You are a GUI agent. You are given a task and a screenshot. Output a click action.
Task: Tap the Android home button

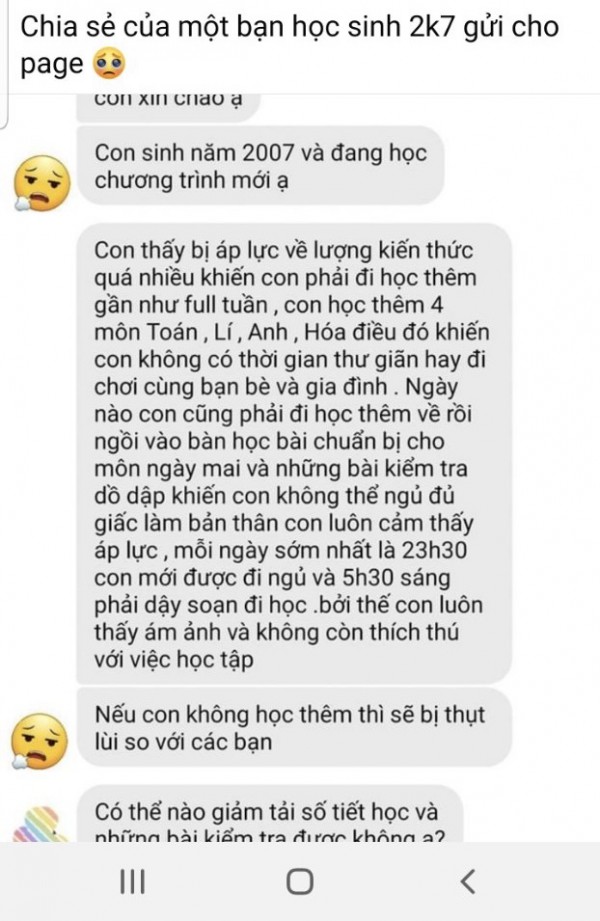(300, 881)
